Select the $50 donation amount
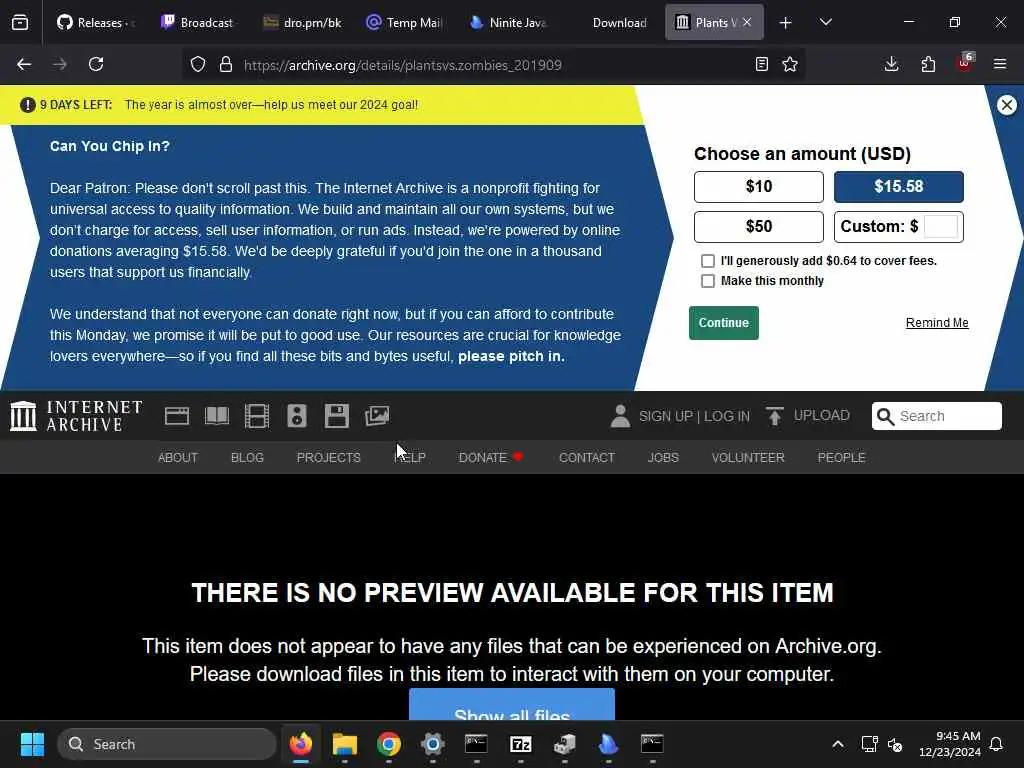 click(758, 227)
